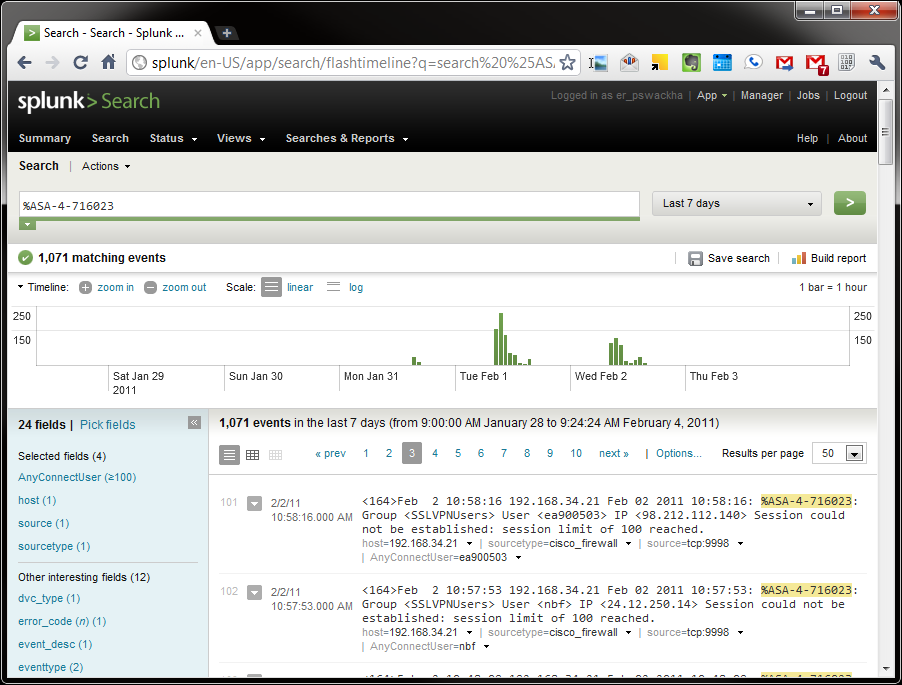Screen dimensions: 902x685
Task: Open the Views menu
Action: click(x=241, y=138)
